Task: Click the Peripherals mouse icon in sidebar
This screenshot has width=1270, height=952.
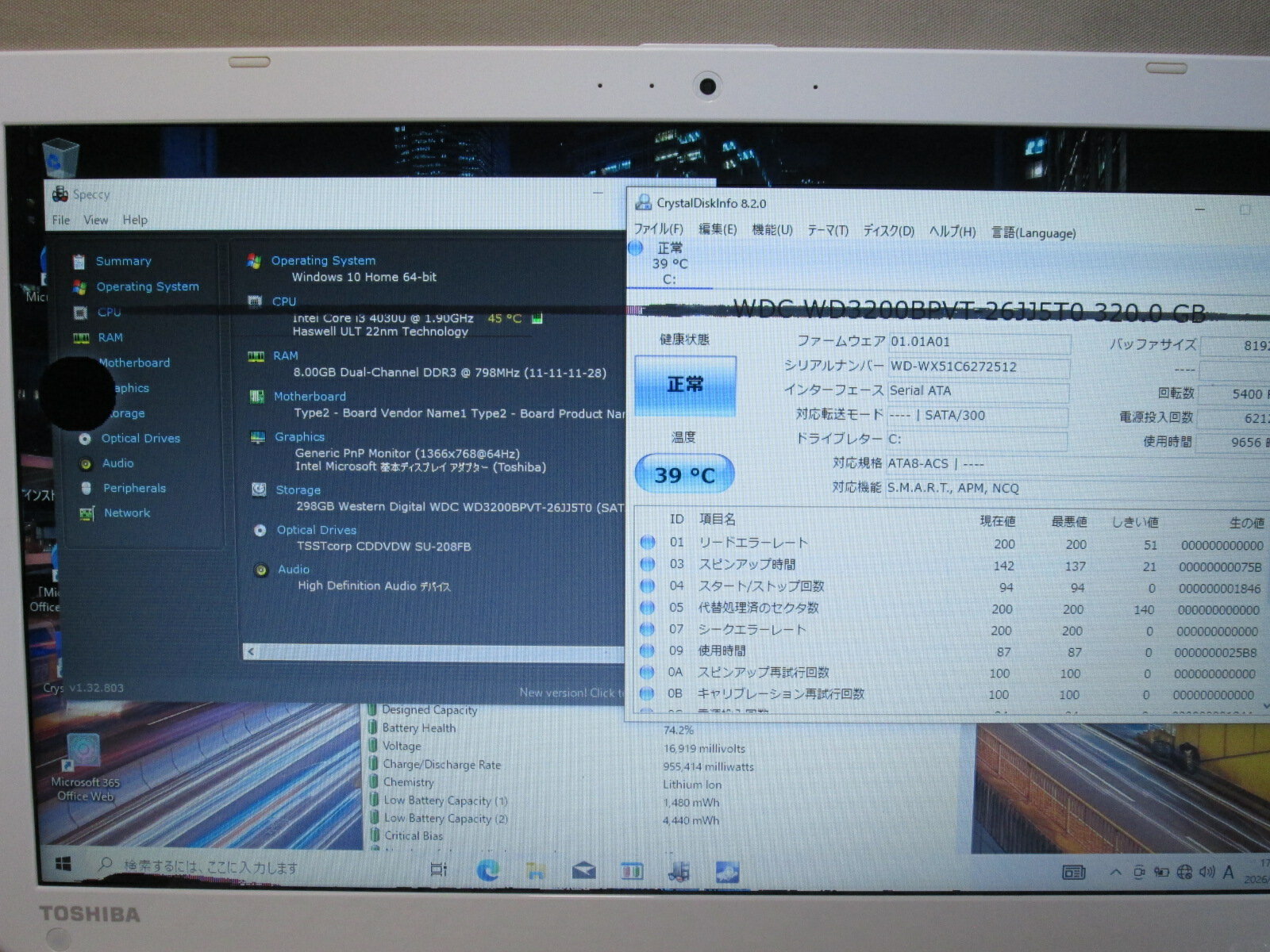Action: 86,489
